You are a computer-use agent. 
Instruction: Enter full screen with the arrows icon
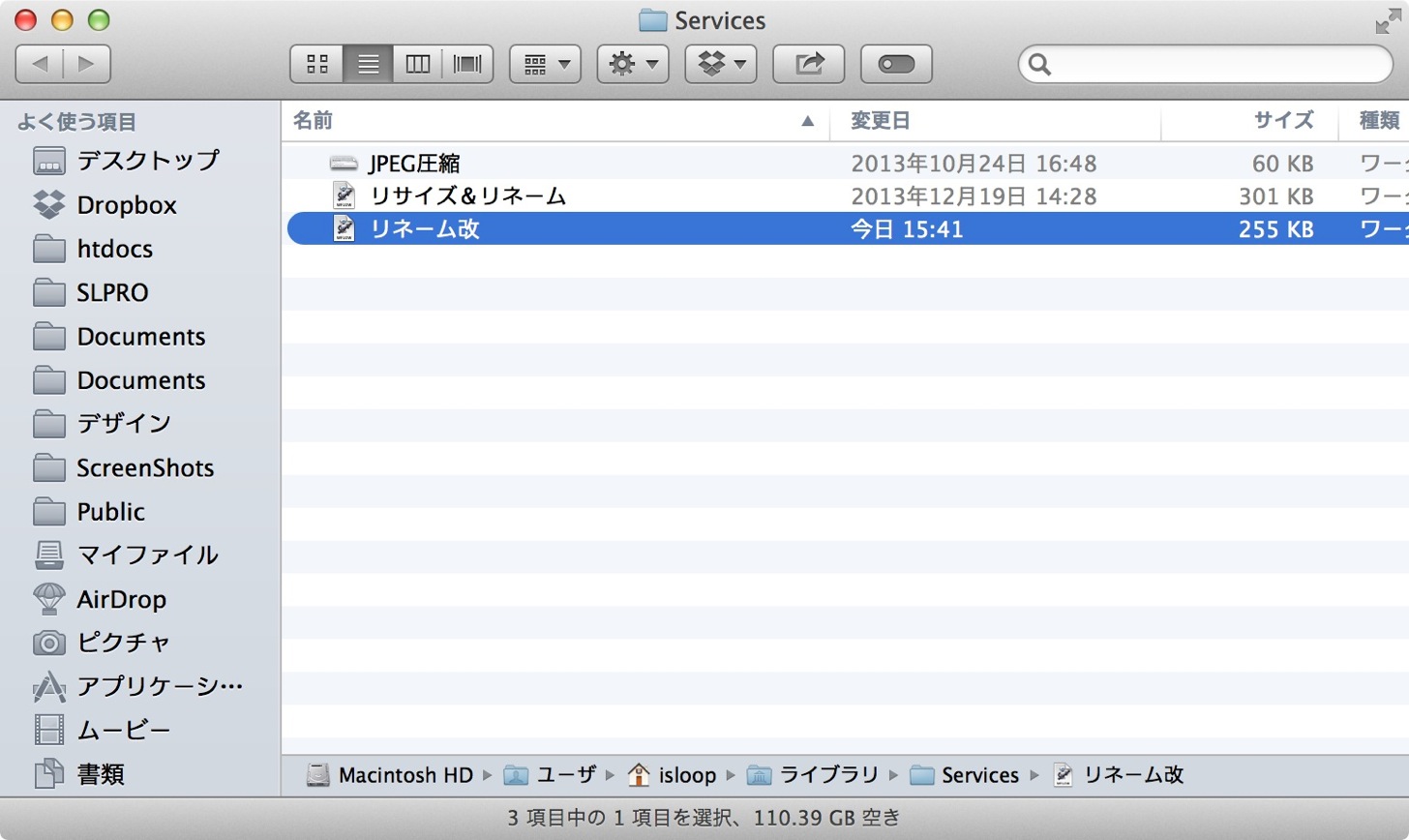[1388, 20]
